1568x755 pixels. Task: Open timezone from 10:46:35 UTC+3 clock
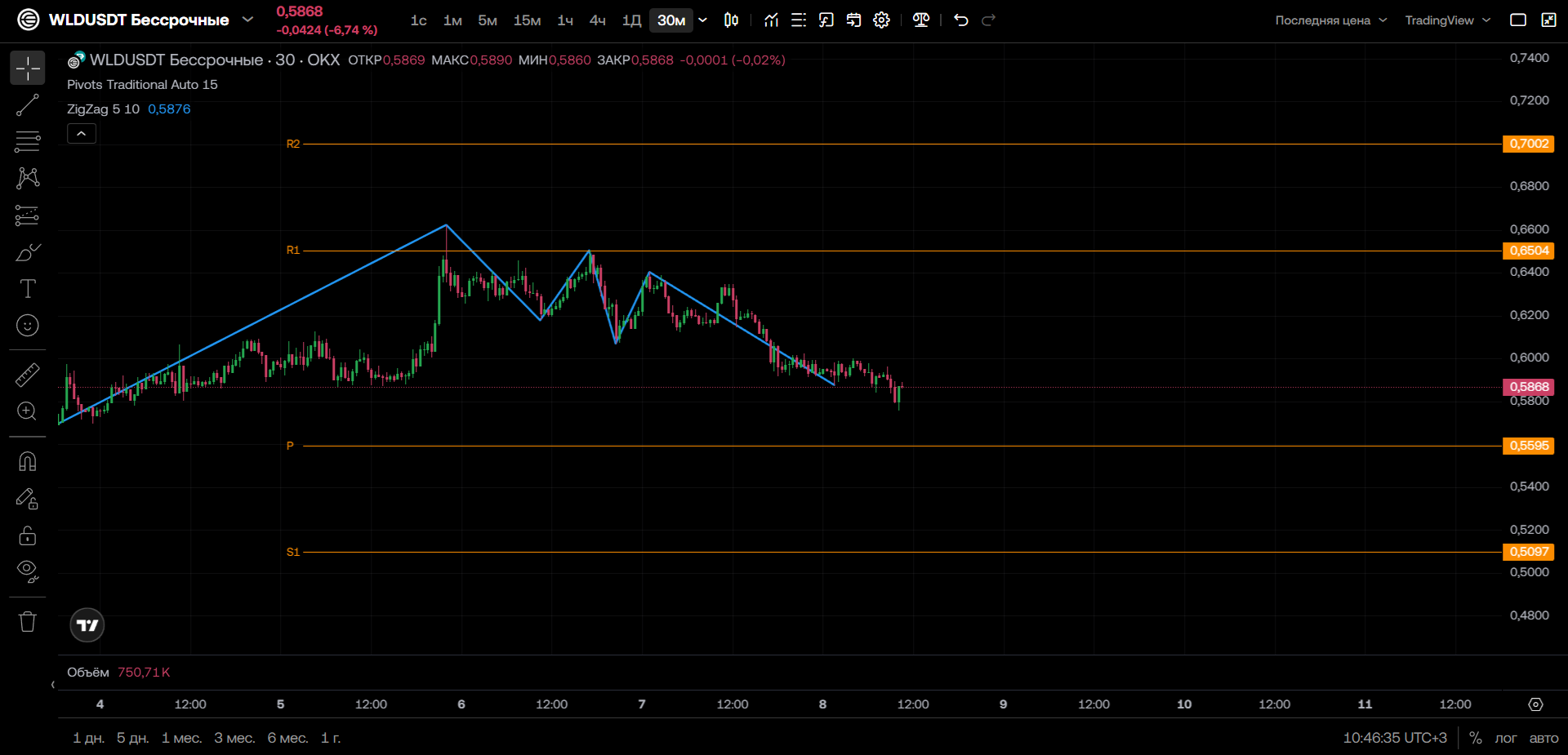click(1395, 738)
